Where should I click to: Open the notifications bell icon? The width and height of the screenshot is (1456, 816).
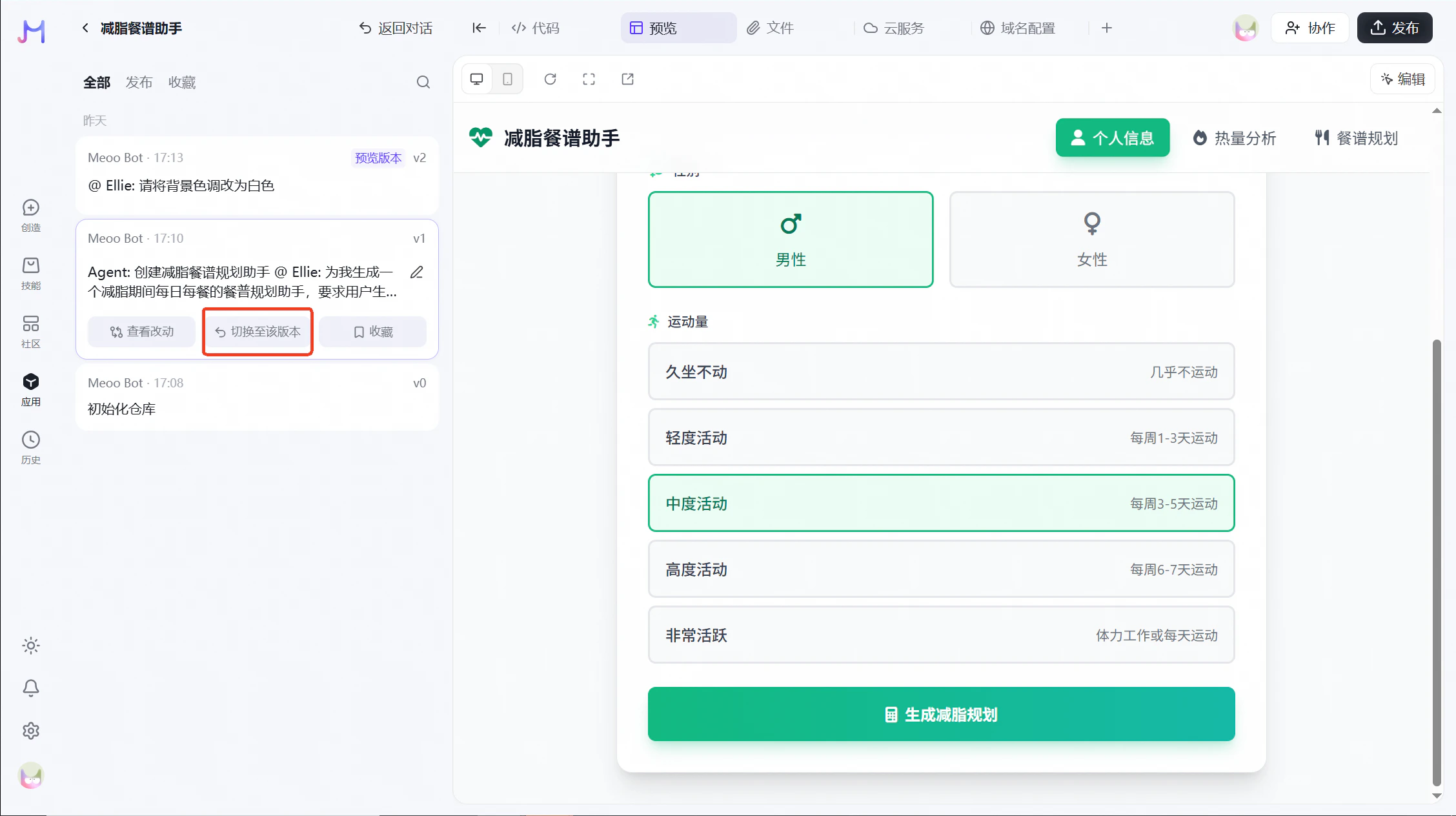tap(31, 688)
